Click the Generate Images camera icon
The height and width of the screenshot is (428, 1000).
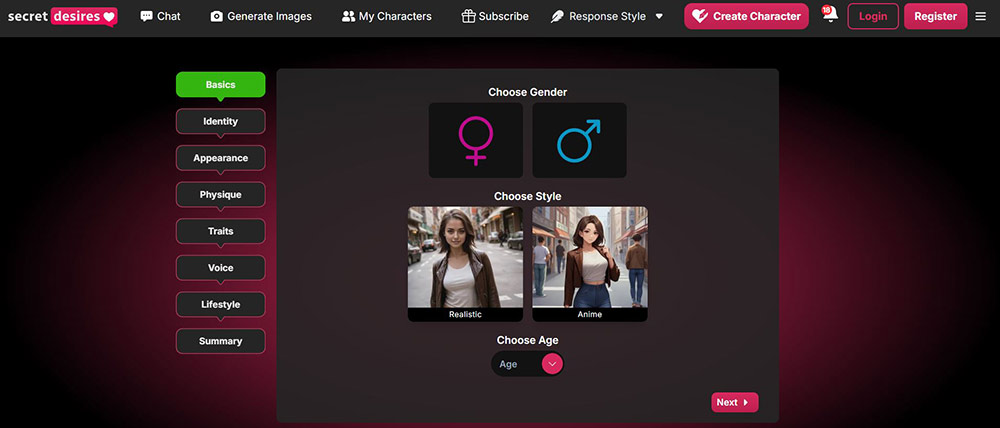click(217, 16)
